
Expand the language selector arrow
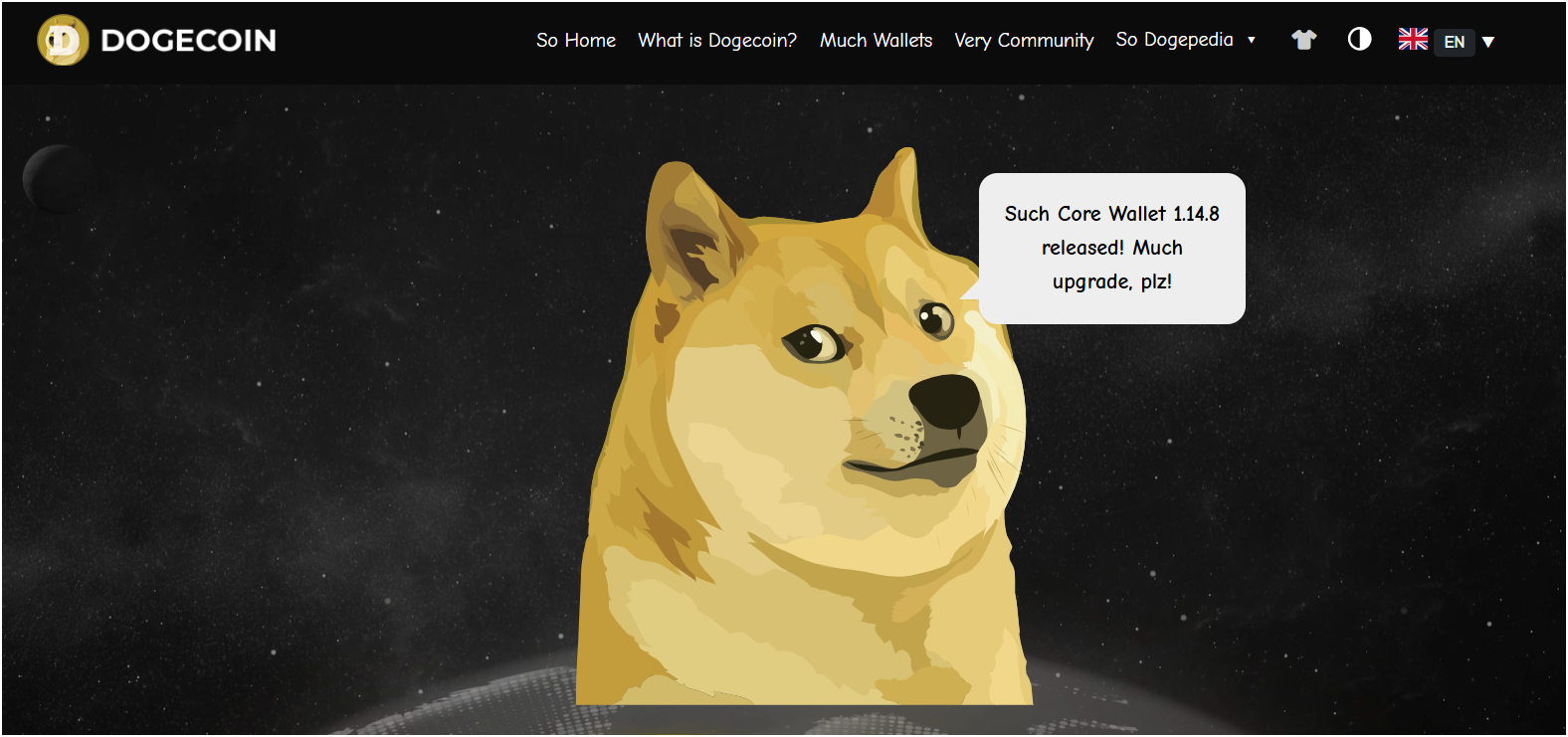1488,42
